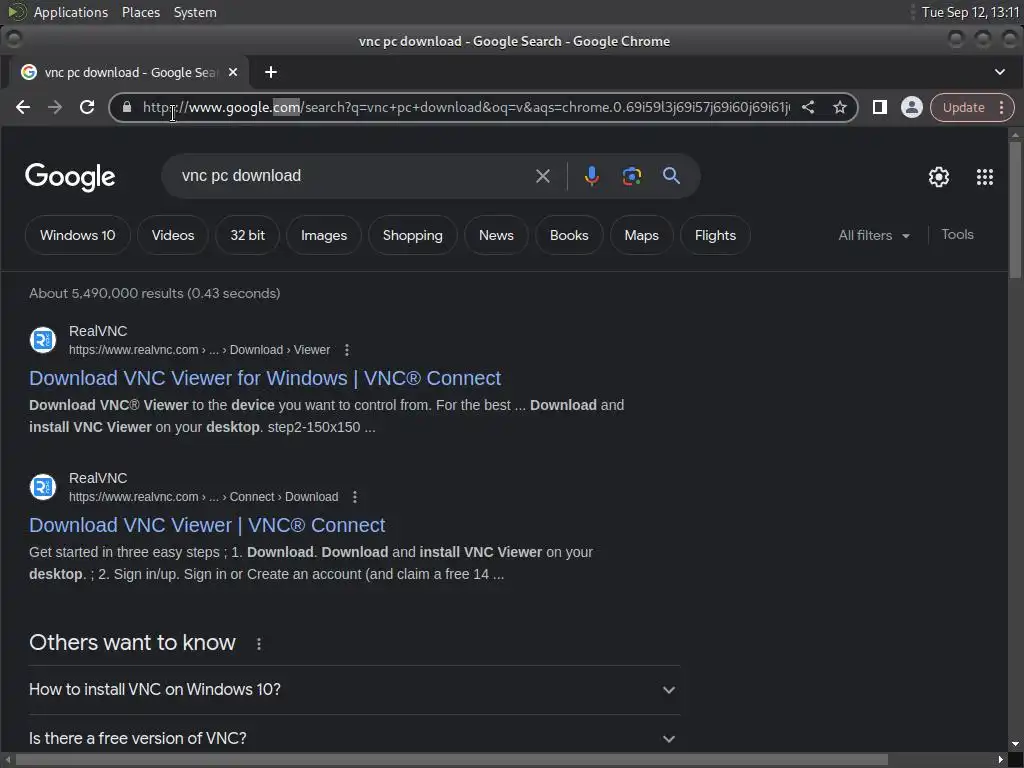Open the Applications menu
Screen dimensions: 1024x768
71,12
